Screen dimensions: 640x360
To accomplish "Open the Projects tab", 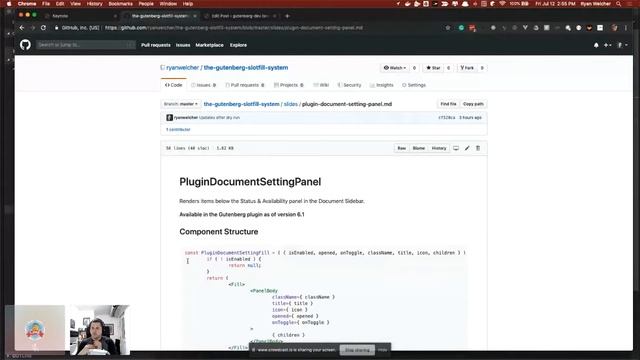I will click(x=289, y=85).
